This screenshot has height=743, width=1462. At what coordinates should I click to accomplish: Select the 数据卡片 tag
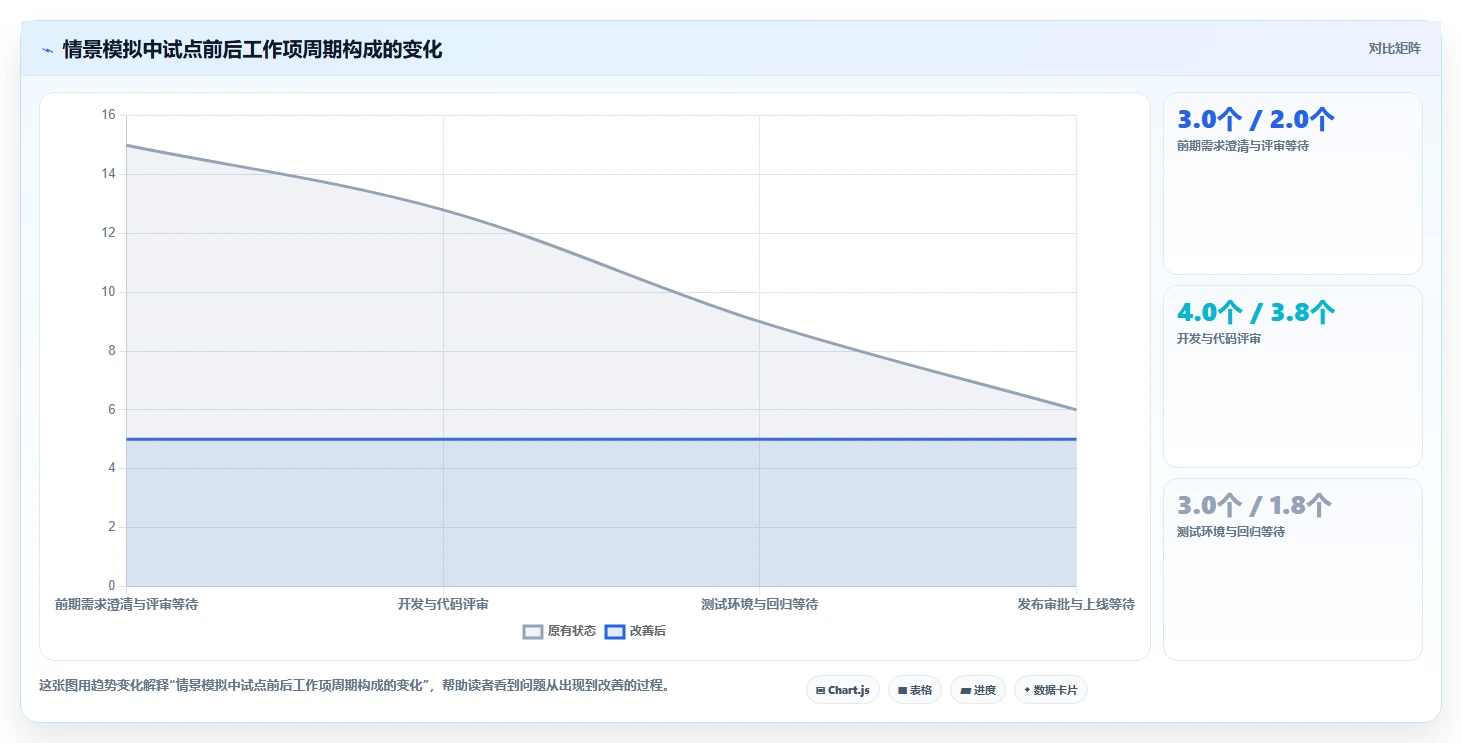pos(1051,690)
